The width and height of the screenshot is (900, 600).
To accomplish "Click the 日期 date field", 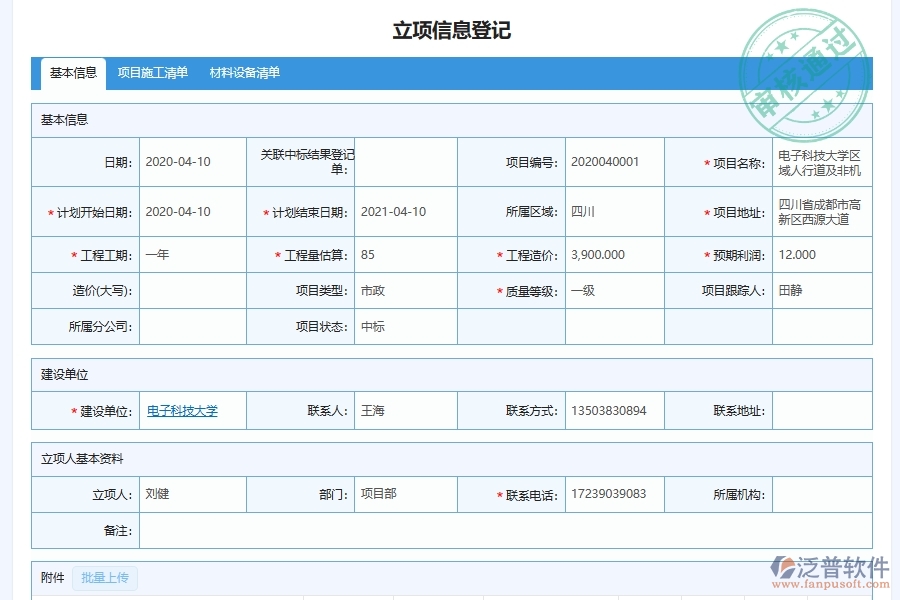I will (190, 162).
